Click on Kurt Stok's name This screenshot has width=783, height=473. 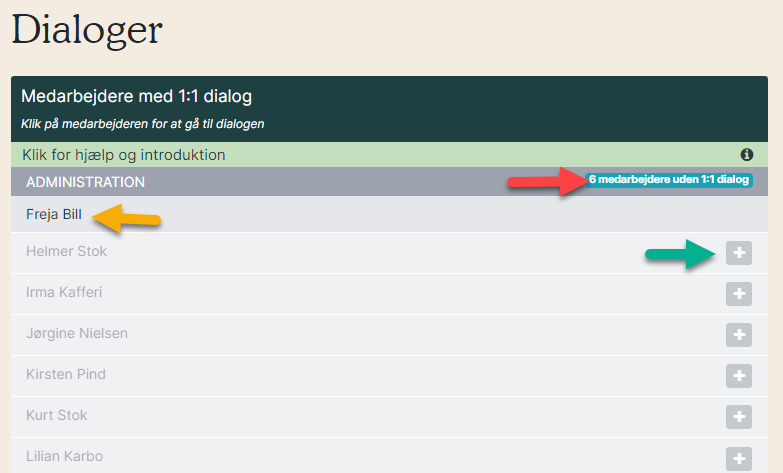[x=56, y=415]
